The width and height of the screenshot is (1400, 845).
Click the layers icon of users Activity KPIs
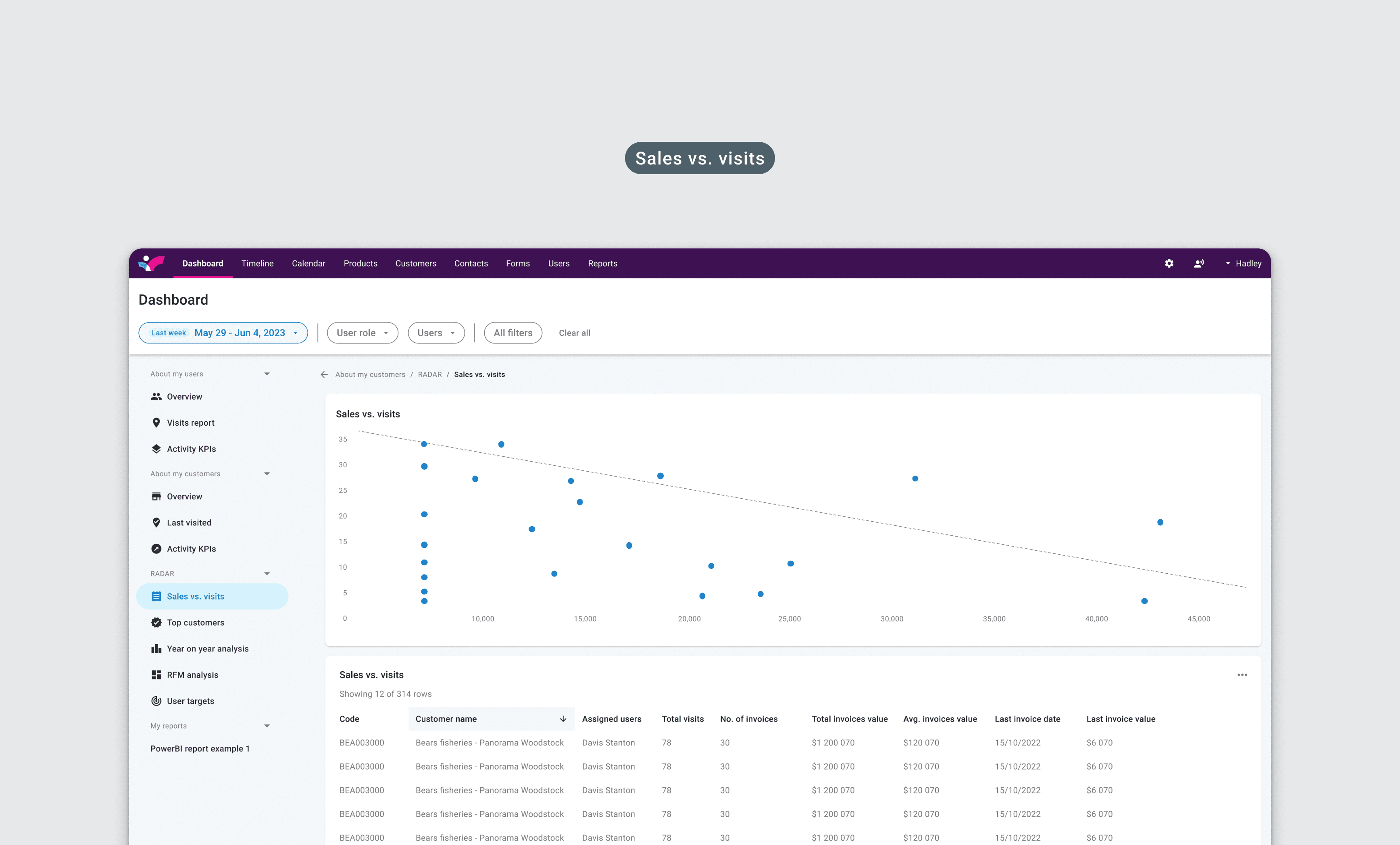tap(156, 449)
